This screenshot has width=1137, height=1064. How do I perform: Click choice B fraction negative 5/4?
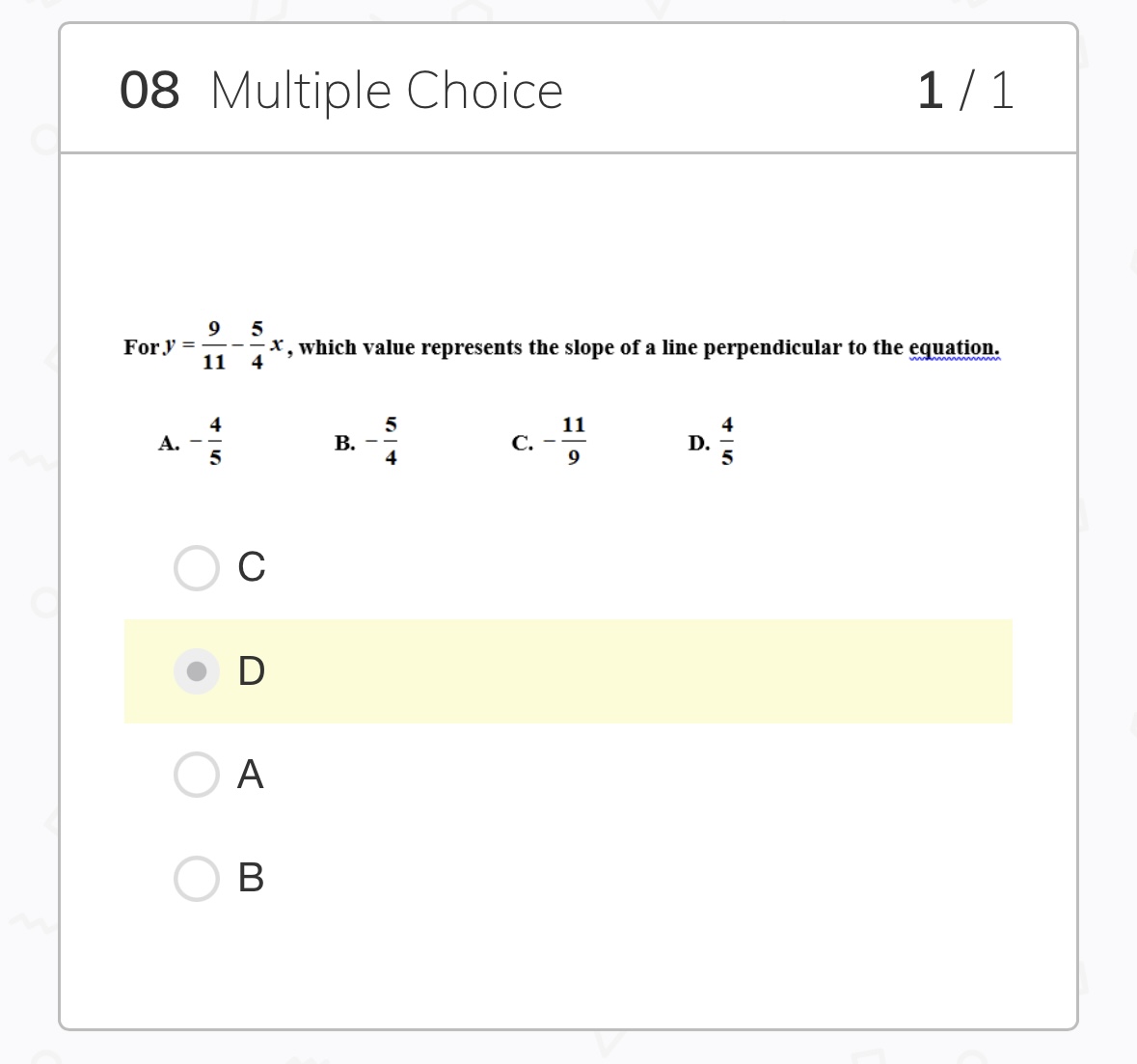[383, 442]
